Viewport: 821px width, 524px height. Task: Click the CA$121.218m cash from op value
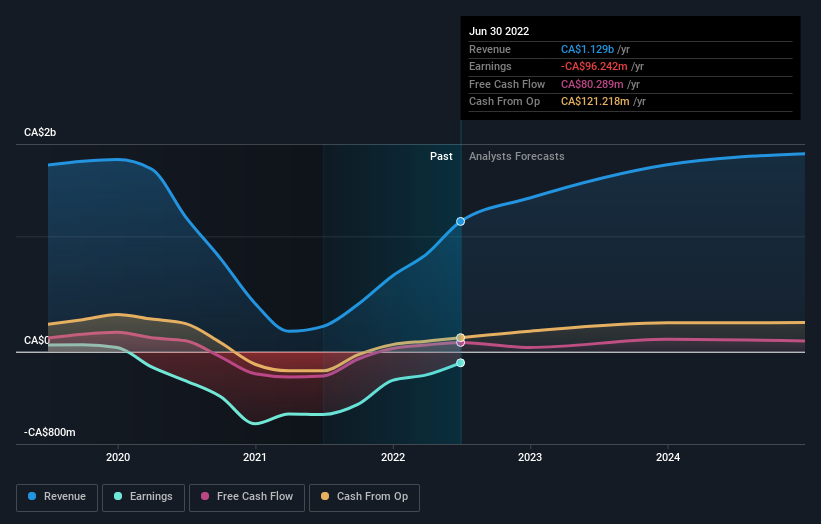point(595,102)
